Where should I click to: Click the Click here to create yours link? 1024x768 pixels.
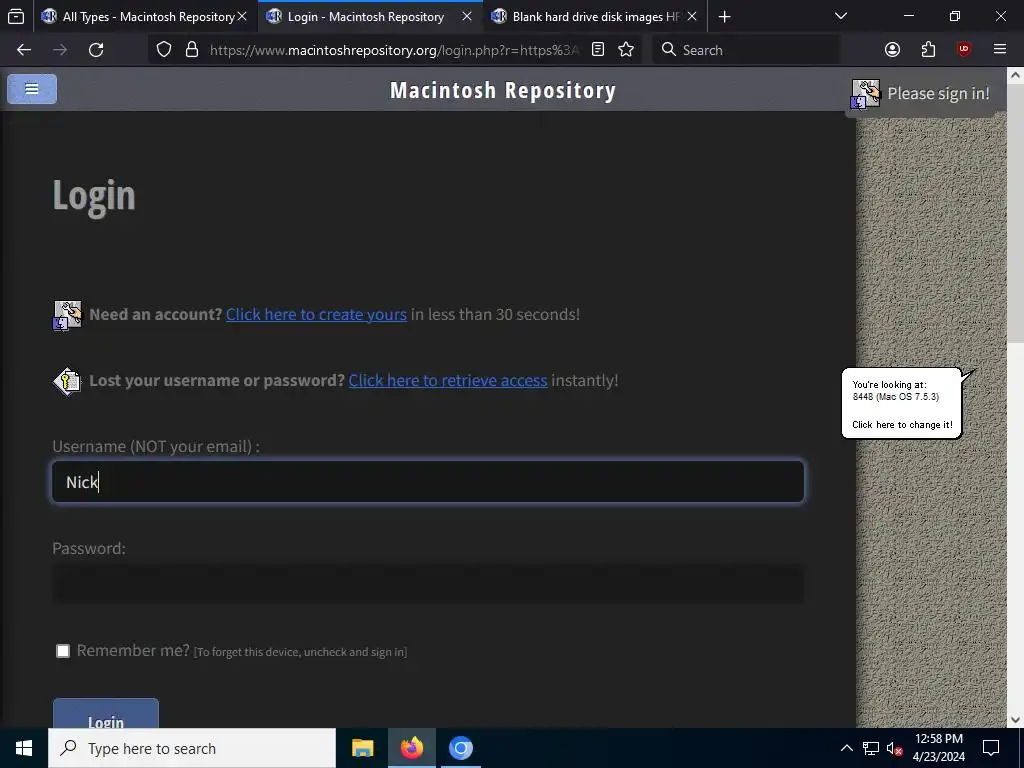coord(316,314)
